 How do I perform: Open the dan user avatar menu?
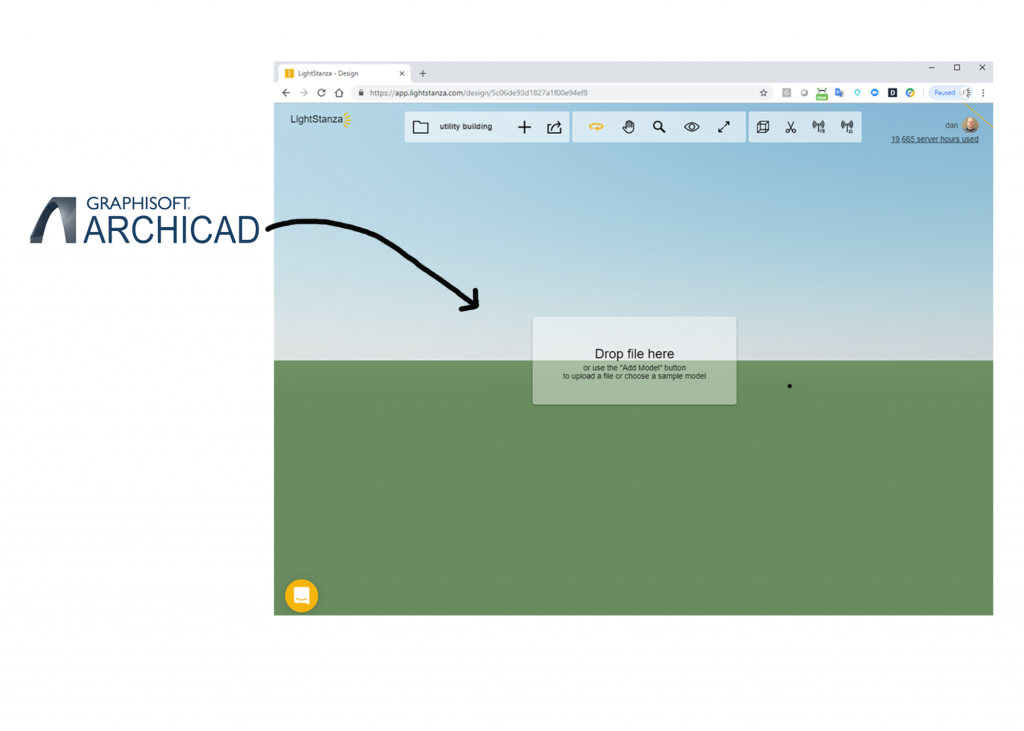970,125
